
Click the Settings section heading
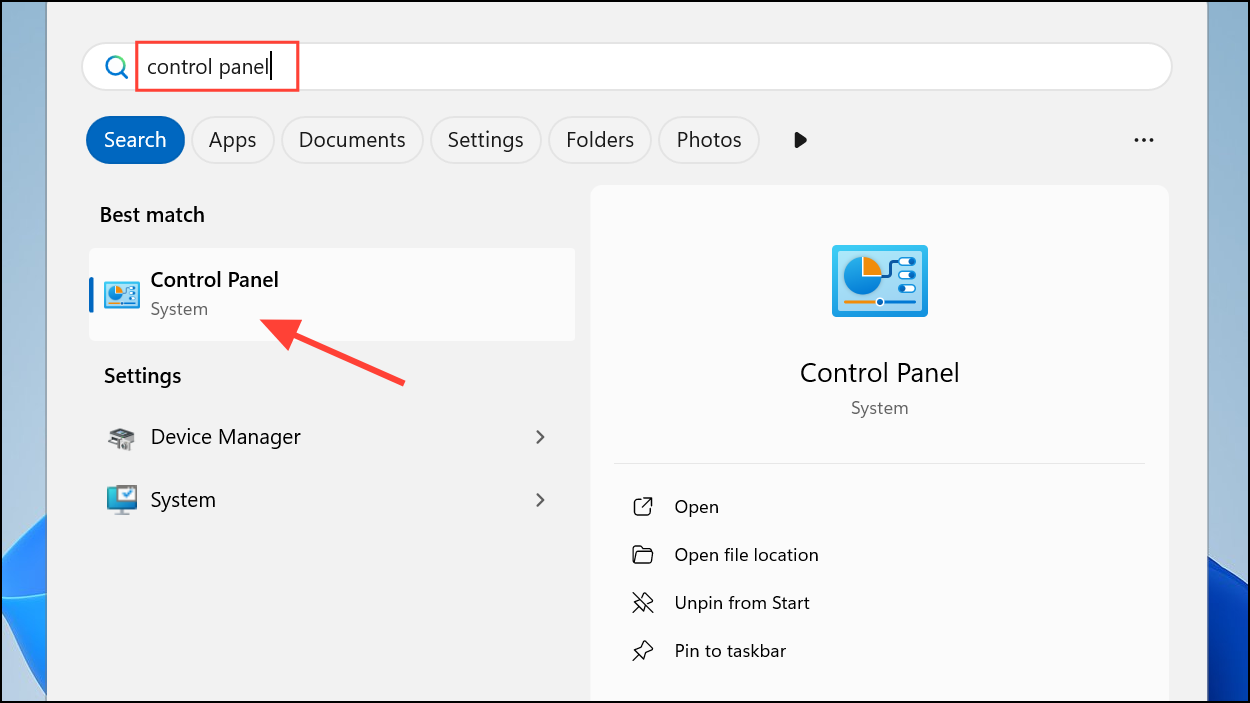[x=143, y=376]
